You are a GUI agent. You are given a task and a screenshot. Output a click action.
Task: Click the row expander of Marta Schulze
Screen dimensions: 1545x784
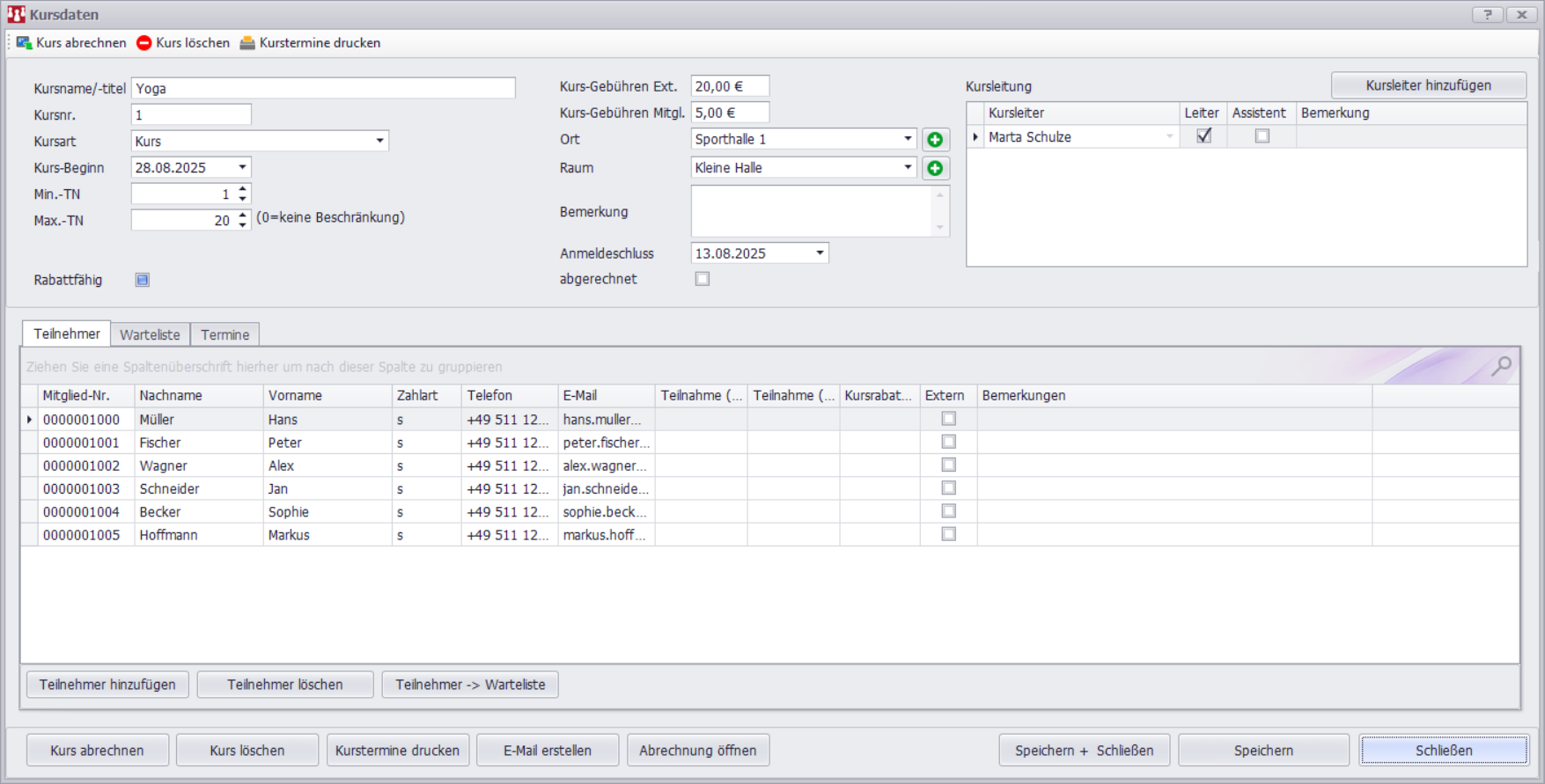coord(975,137)
